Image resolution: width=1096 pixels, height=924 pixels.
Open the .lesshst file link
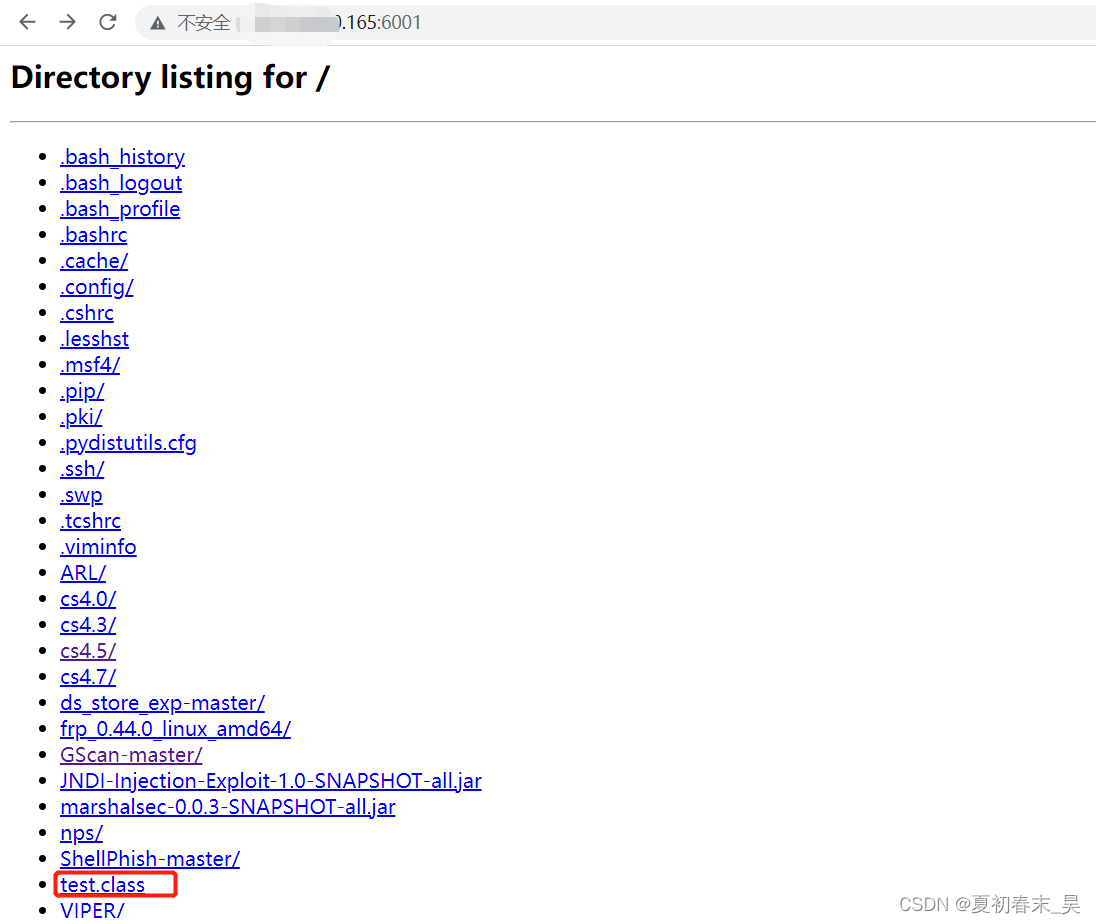[94, 338]
